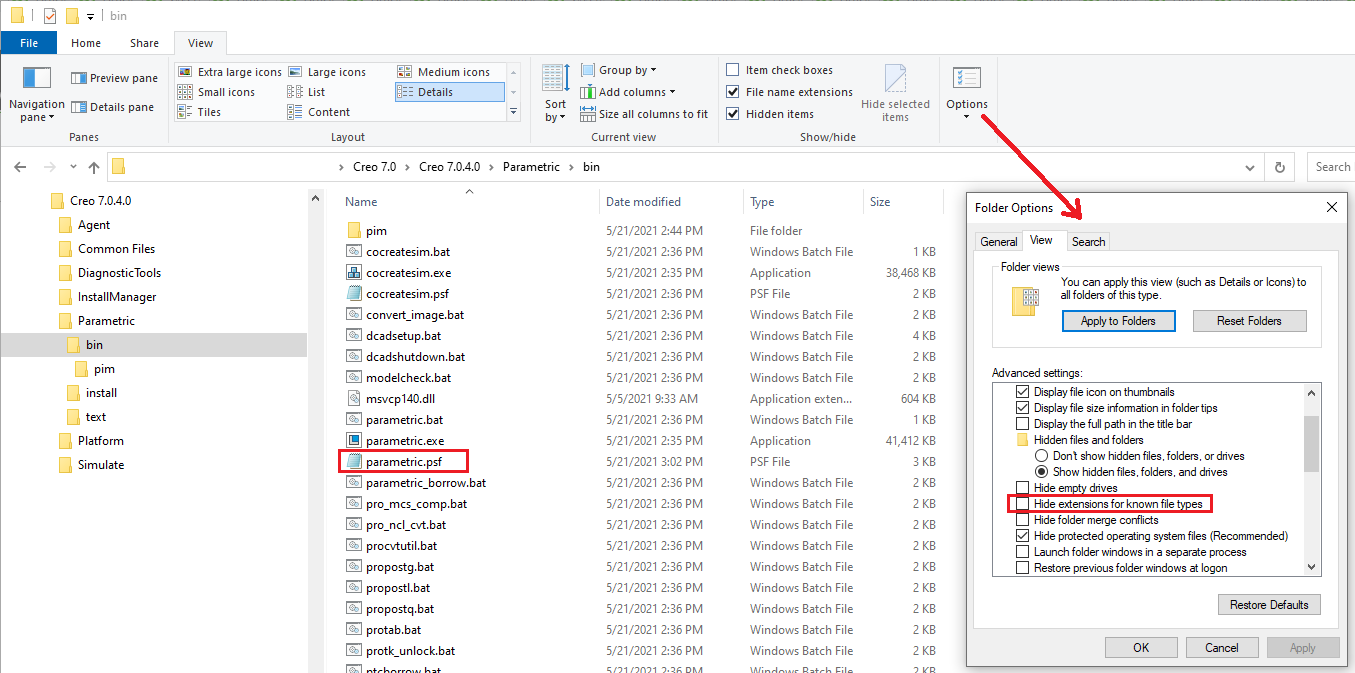Click the Sort by ribbon icon
Viewport: 1355px width, 673px height.
click(x=554, y=90)
